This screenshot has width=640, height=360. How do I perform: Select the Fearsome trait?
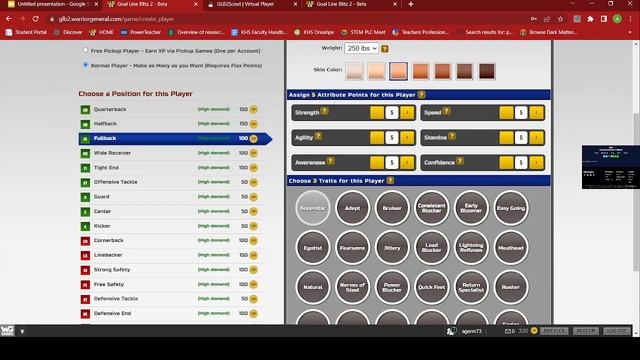(352, 248)
